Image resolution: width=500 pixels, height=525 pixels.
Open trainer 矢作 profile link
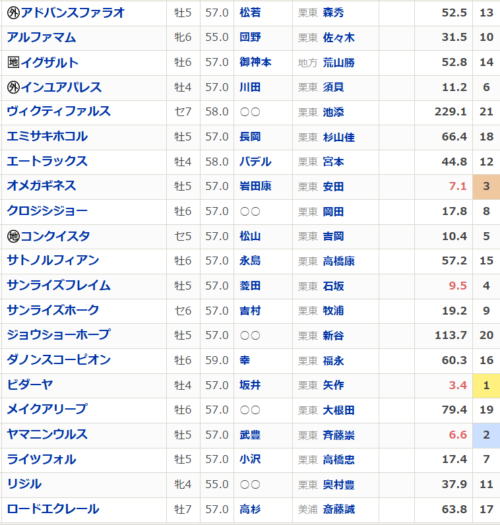tap(333, 385)
